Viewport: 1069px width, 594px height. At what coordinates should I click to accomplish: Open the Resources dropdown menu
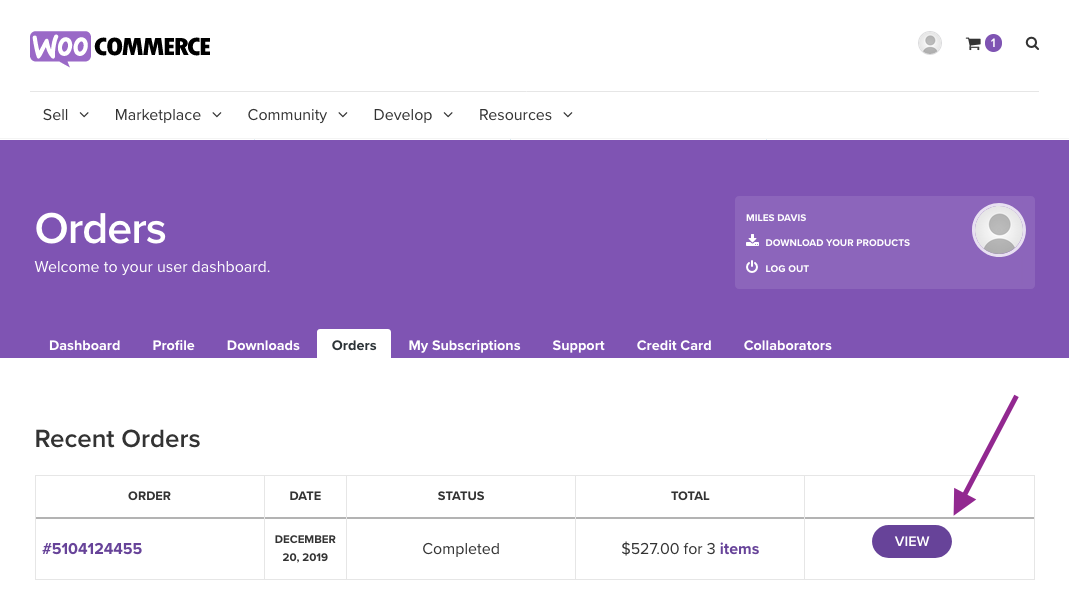click(x=525, y=115)
